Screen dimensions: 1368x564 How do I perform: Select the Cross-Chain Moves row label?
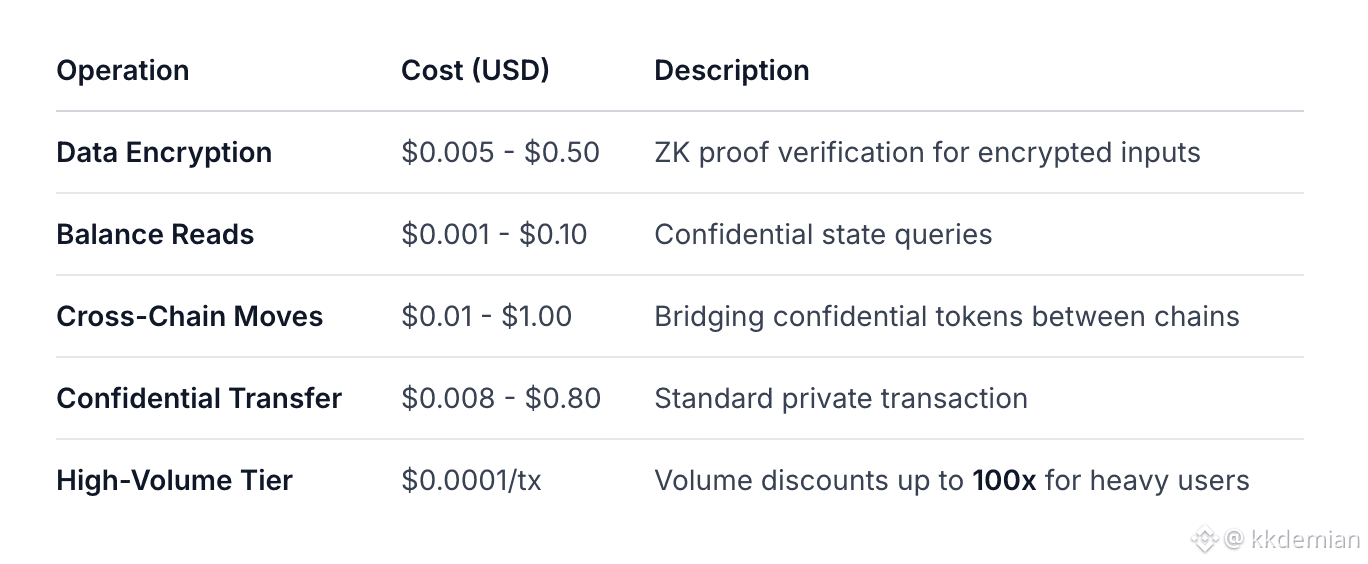190,317
